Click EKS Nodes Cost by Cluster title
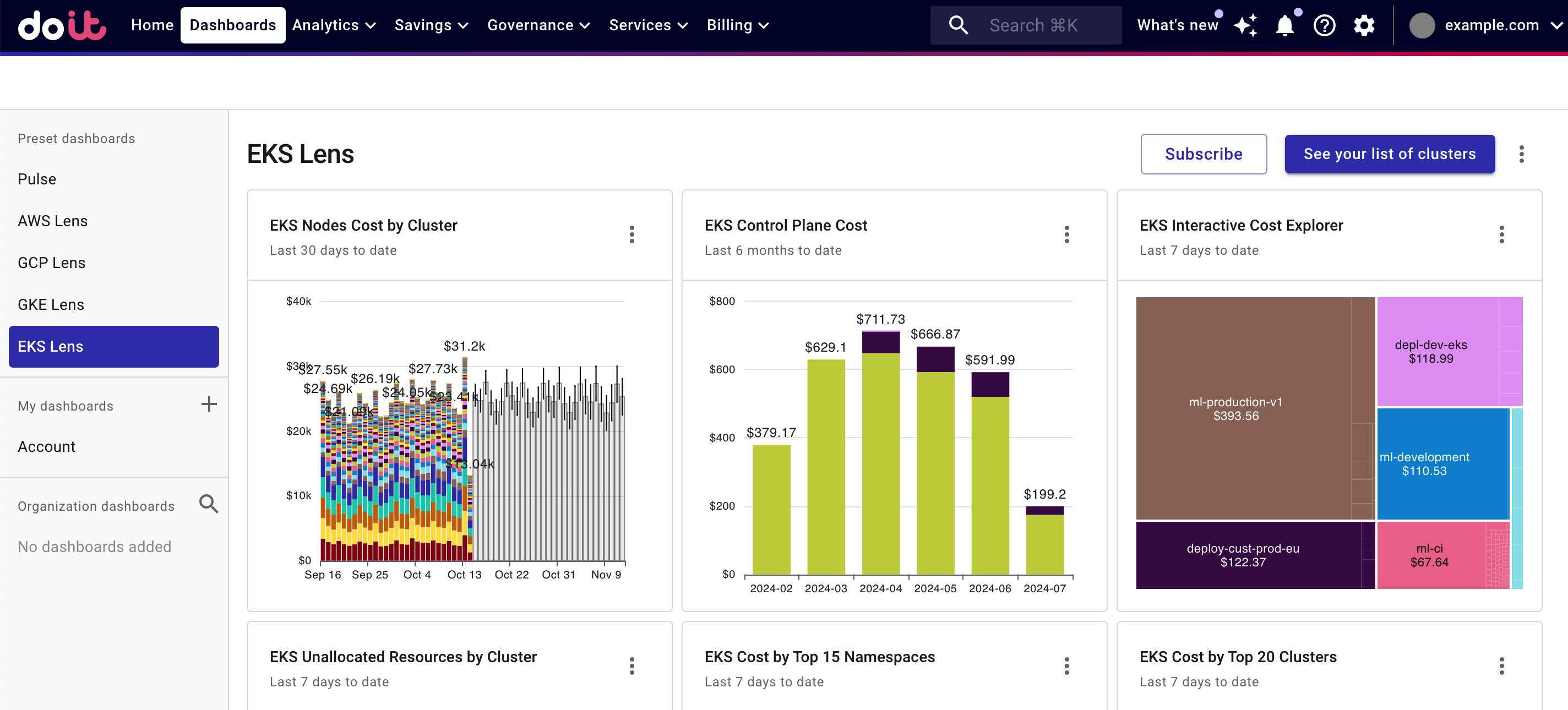 363,225
